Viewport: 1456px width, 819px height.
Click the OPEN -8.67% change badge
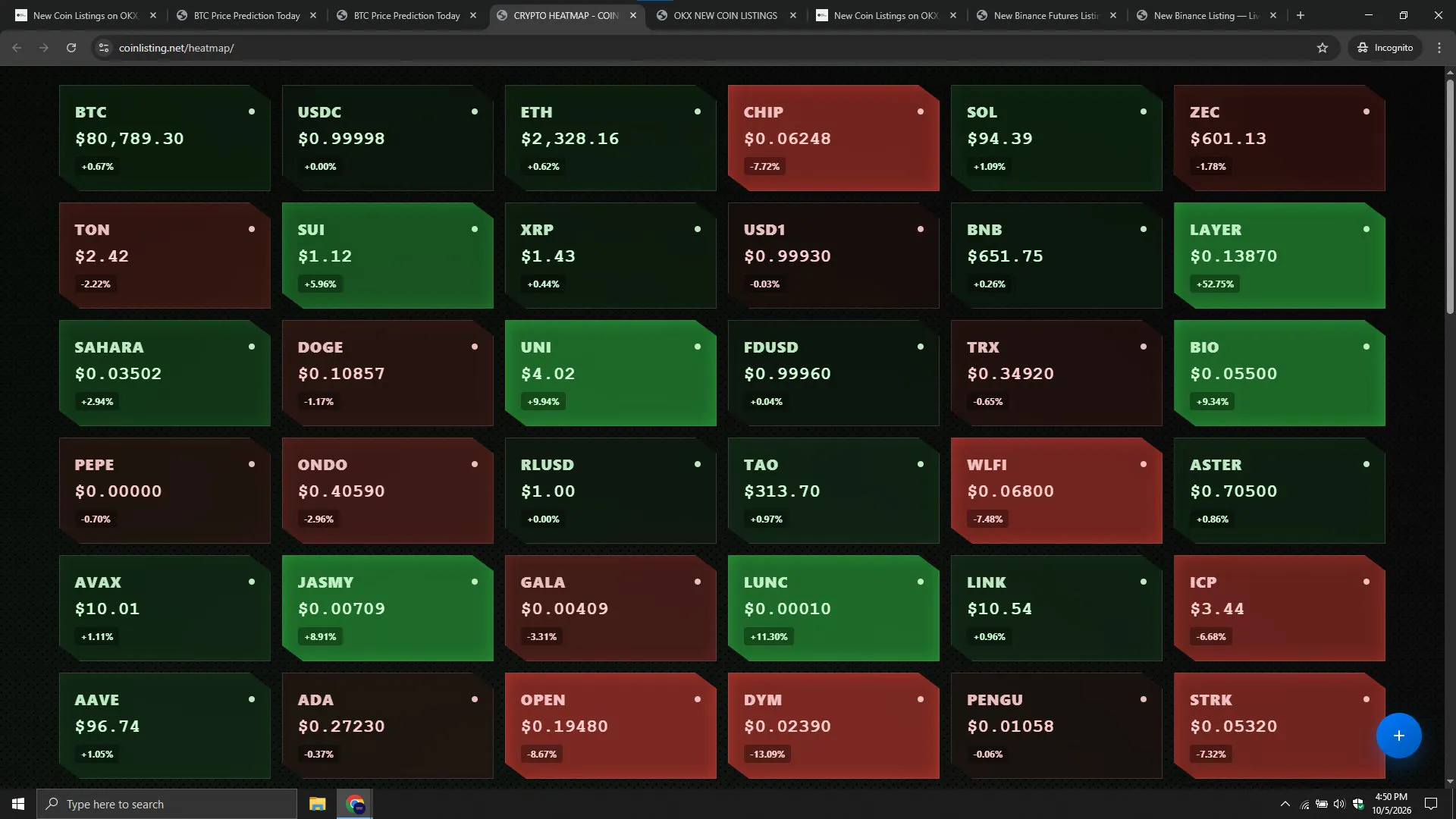[541, 755]
